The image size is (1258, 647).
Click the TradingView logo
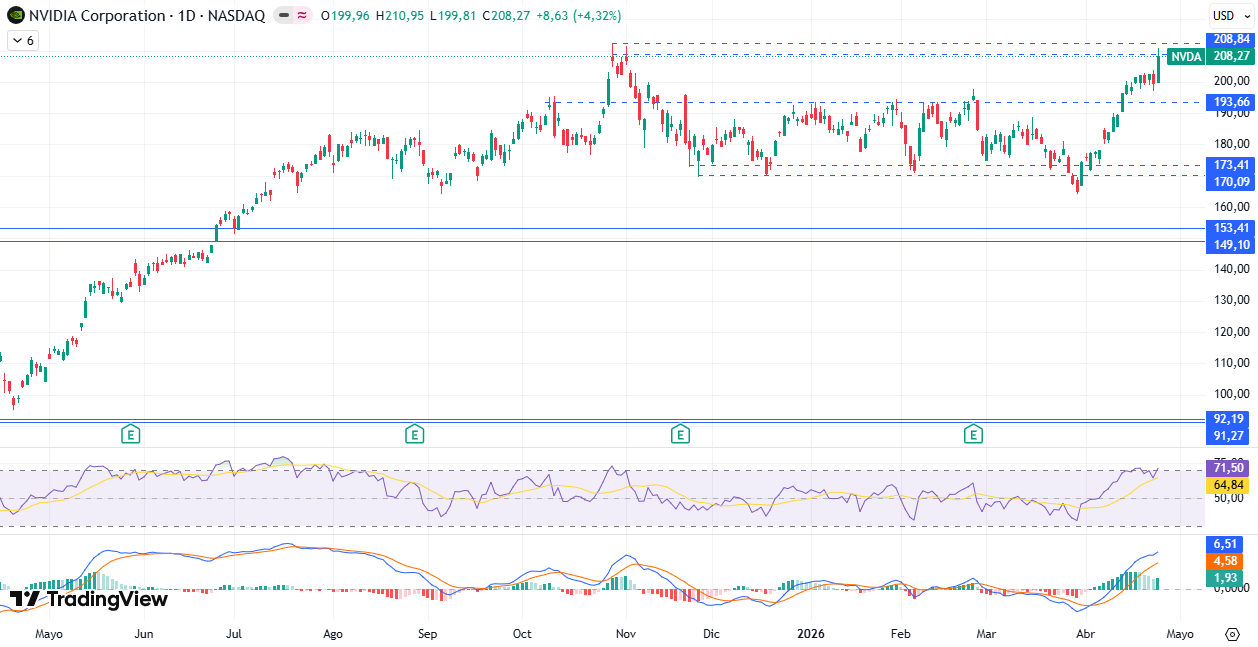click(x=89, y=599)
